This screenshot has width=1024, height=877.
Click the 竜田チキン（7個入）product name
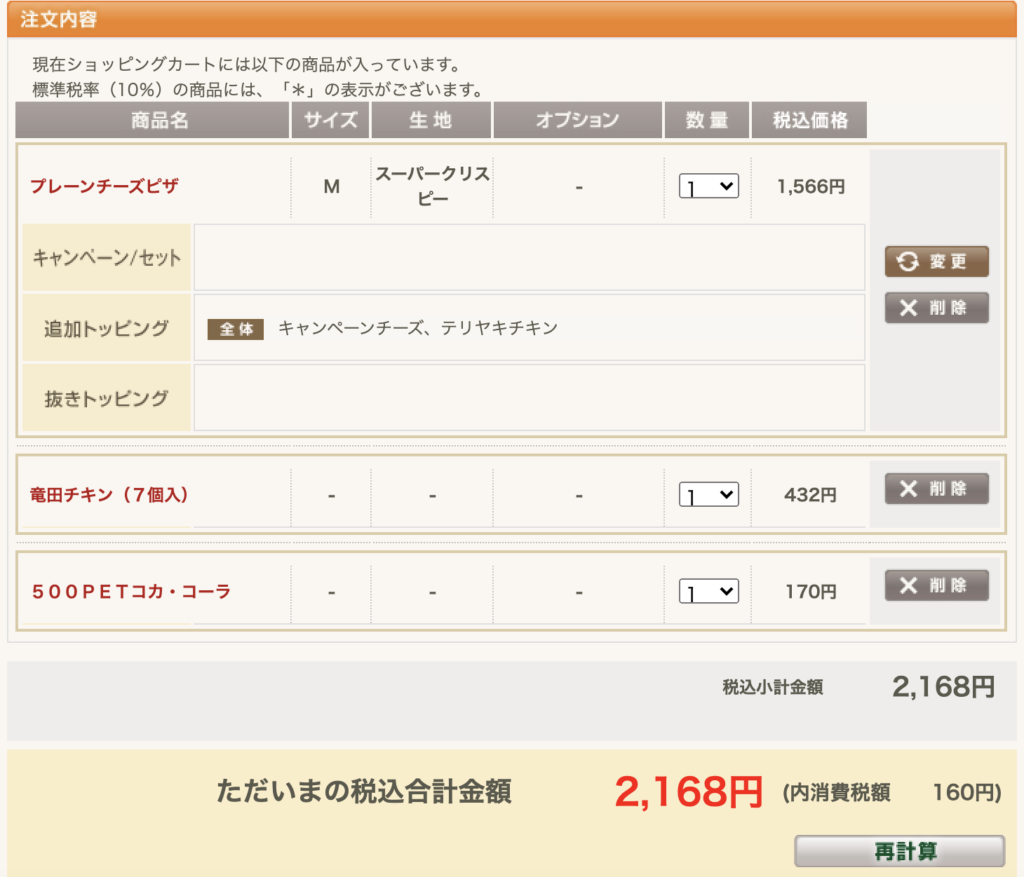109,494
